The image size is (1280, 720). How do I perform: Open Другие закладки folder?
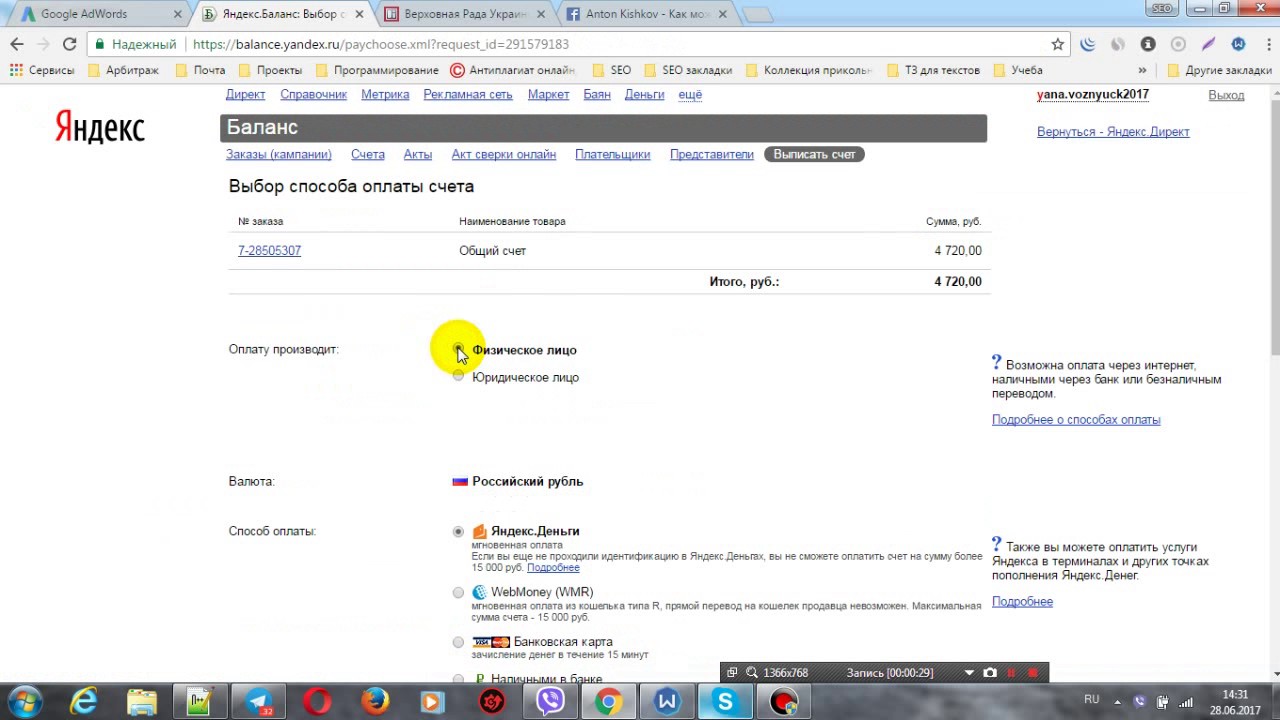(1220, 70)
